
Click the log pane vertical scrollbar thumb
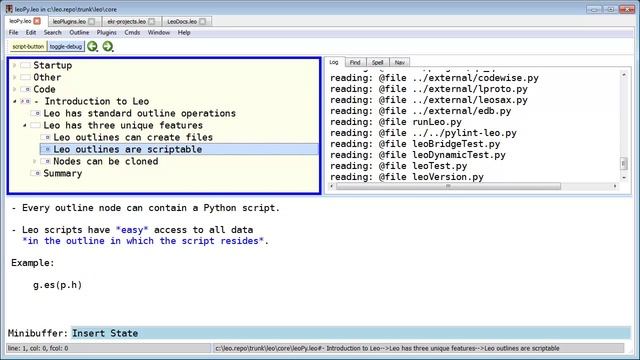pyautogui.click(x=624, y=163)
